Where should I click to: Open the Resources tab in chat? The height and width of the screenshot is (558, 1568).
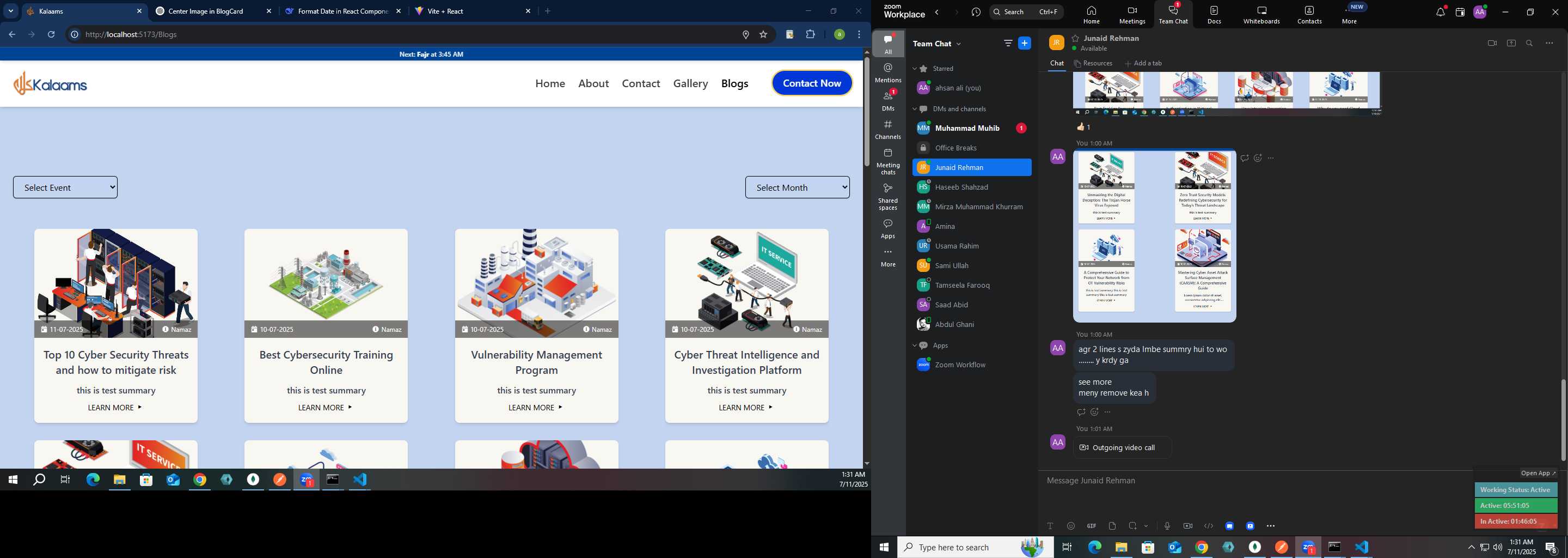(x=1093, y=63)
